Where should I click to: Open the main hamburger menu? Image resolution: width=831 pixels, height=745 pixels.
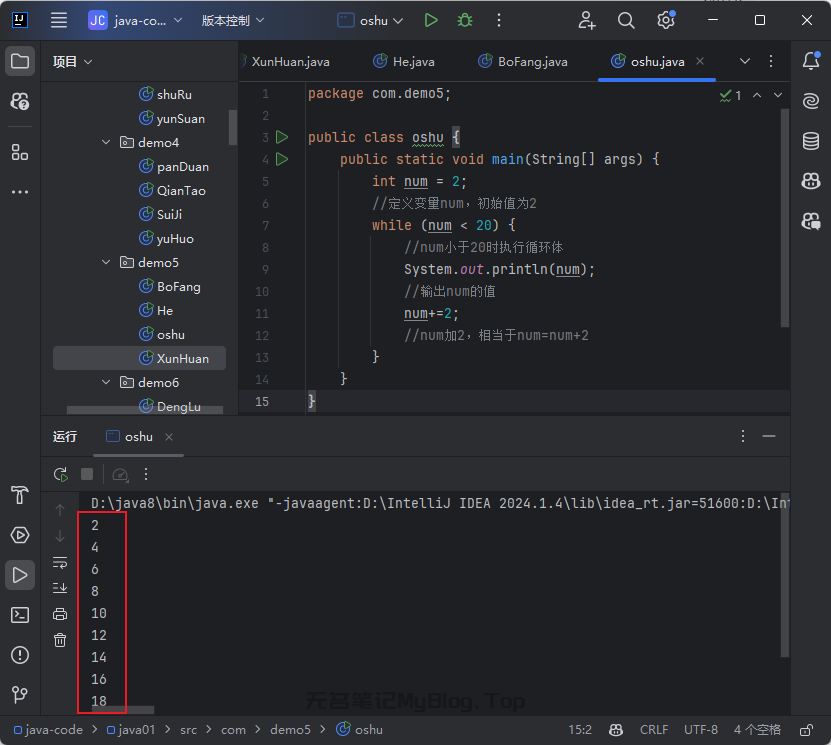59,20
